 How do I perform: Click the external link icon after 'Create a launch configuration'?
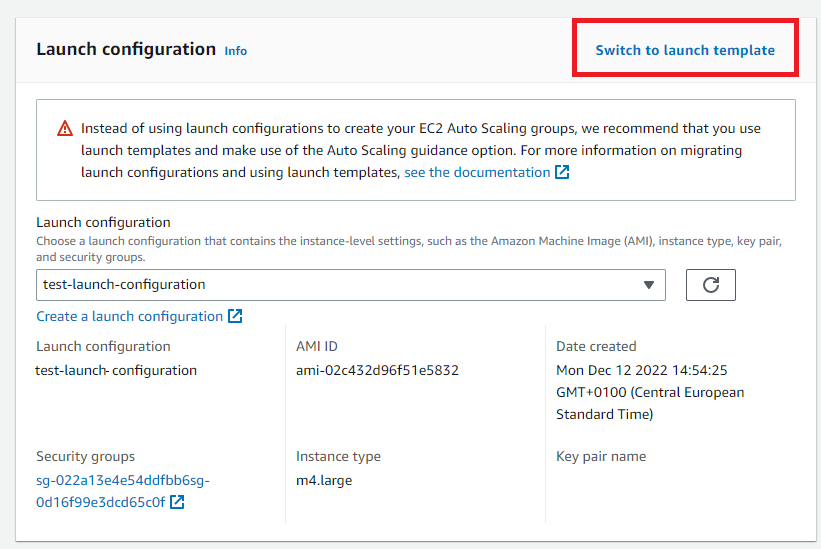235,316
